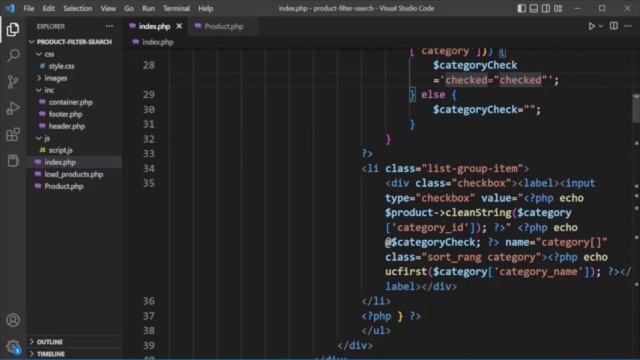The width and height of the screenshot is (640, 360).
Task: Collapse the inc folder
Action: (74, 90)
